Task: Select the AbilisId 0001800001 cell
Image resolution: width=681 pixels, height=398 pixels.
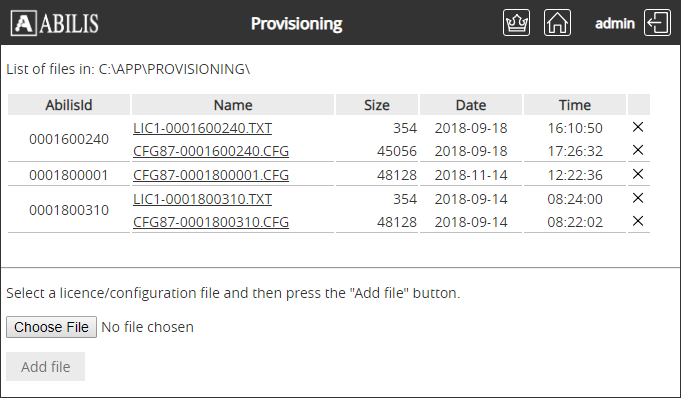Action: [69, 175]
